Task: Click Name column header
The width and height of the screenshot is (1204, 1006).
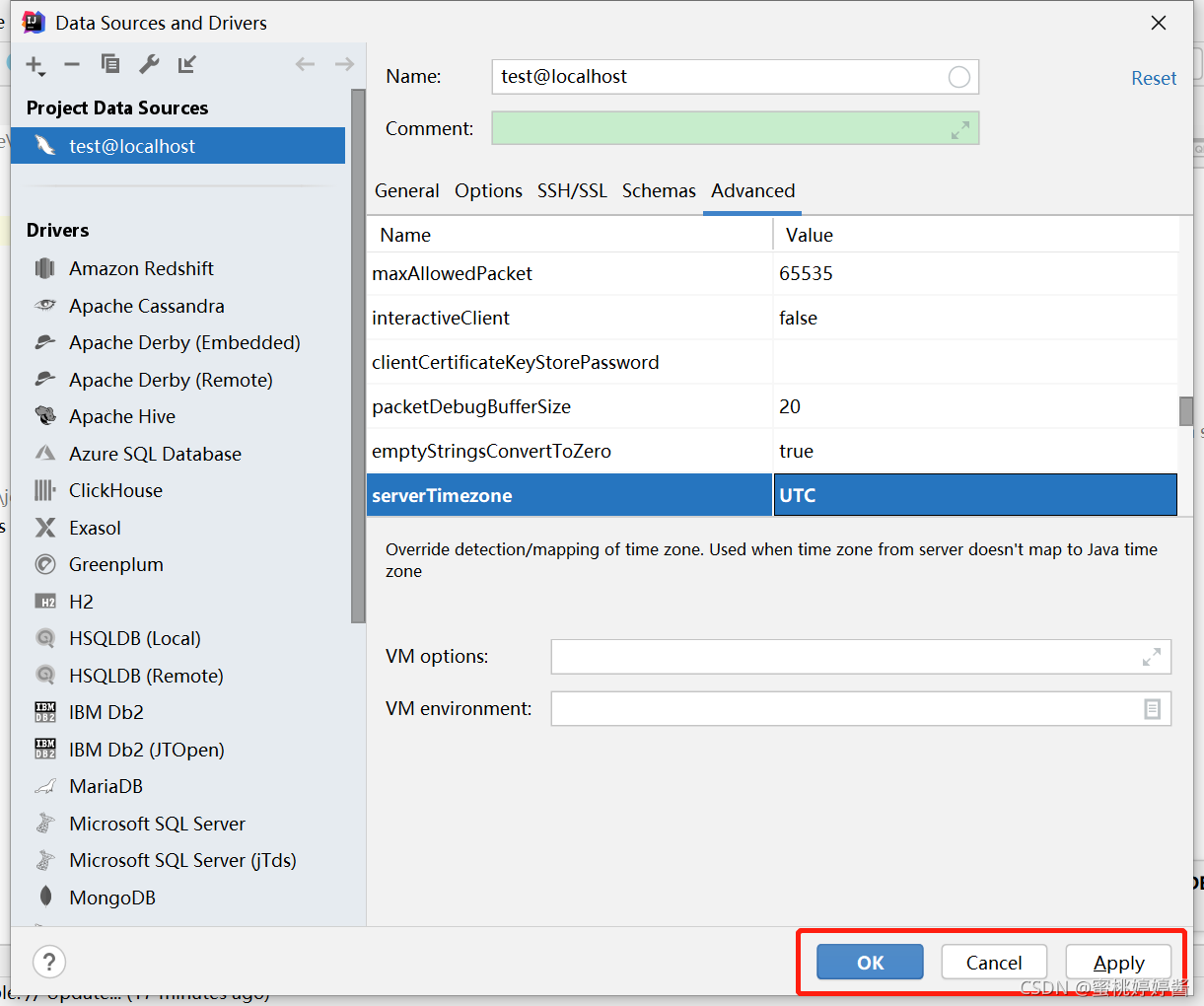Action: click(x=570, y=235)
